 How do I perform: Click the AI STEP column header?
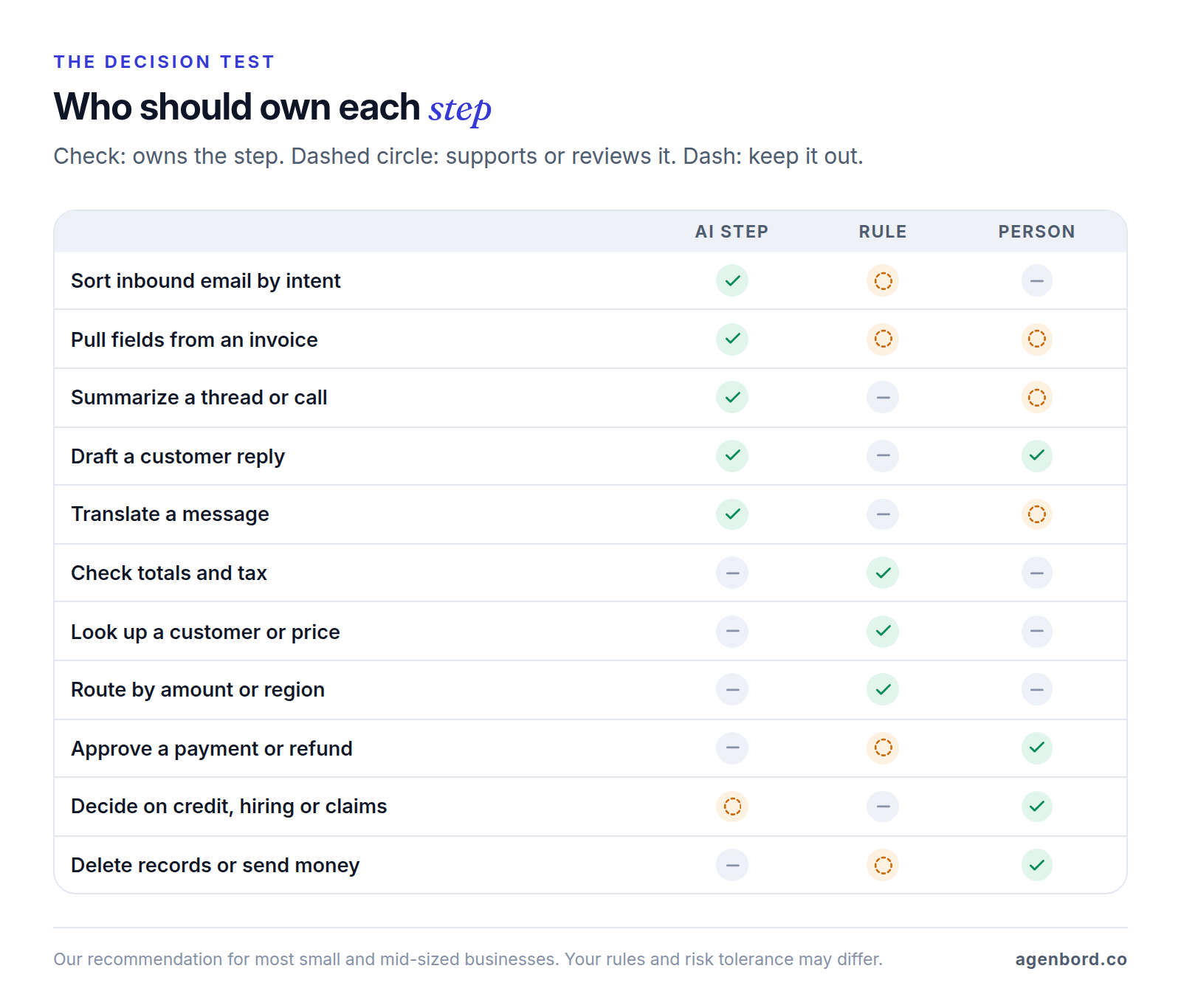(731, 232)
